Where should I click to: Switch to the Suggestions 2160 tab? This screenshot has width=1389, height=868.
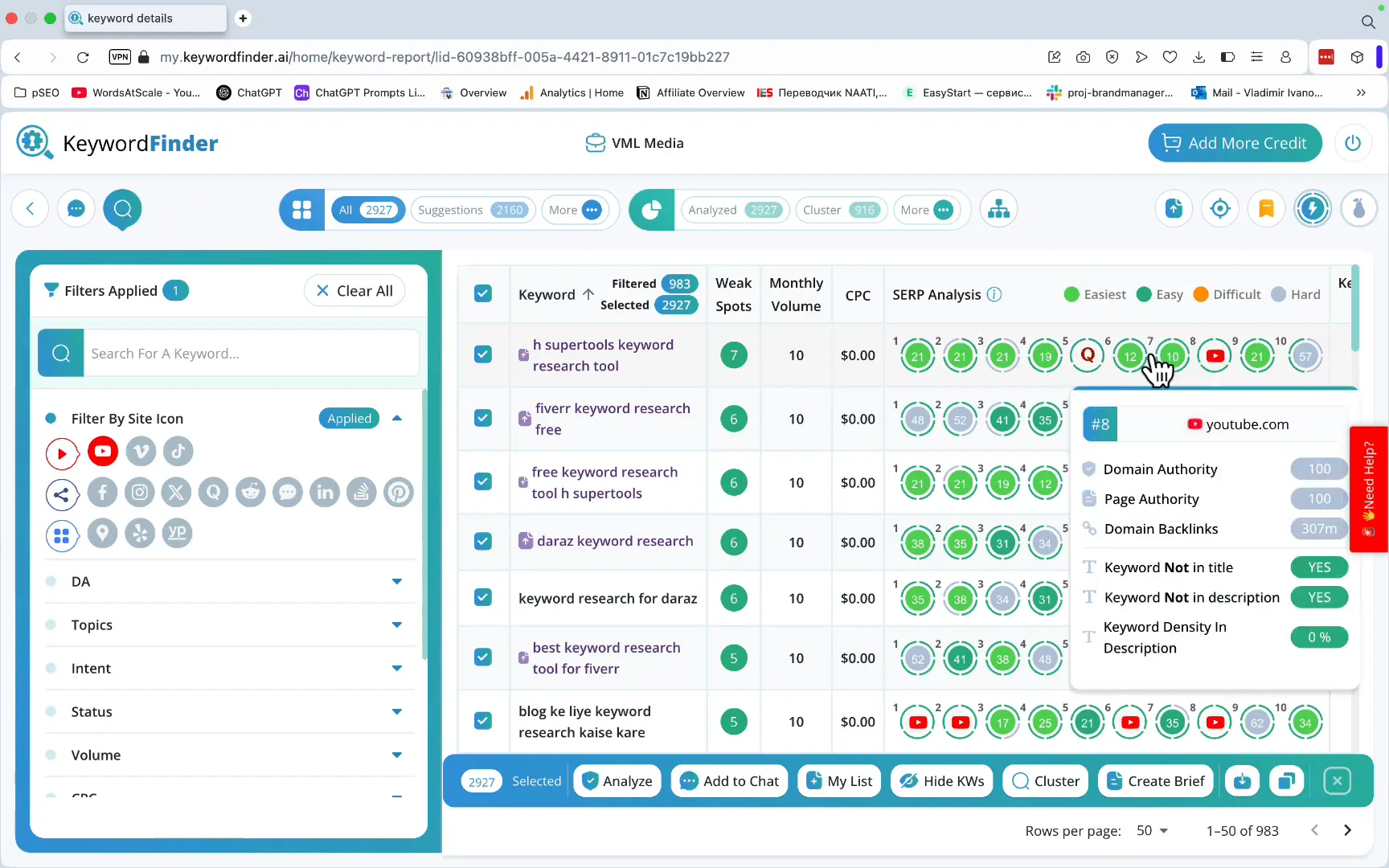click(472, 211)
